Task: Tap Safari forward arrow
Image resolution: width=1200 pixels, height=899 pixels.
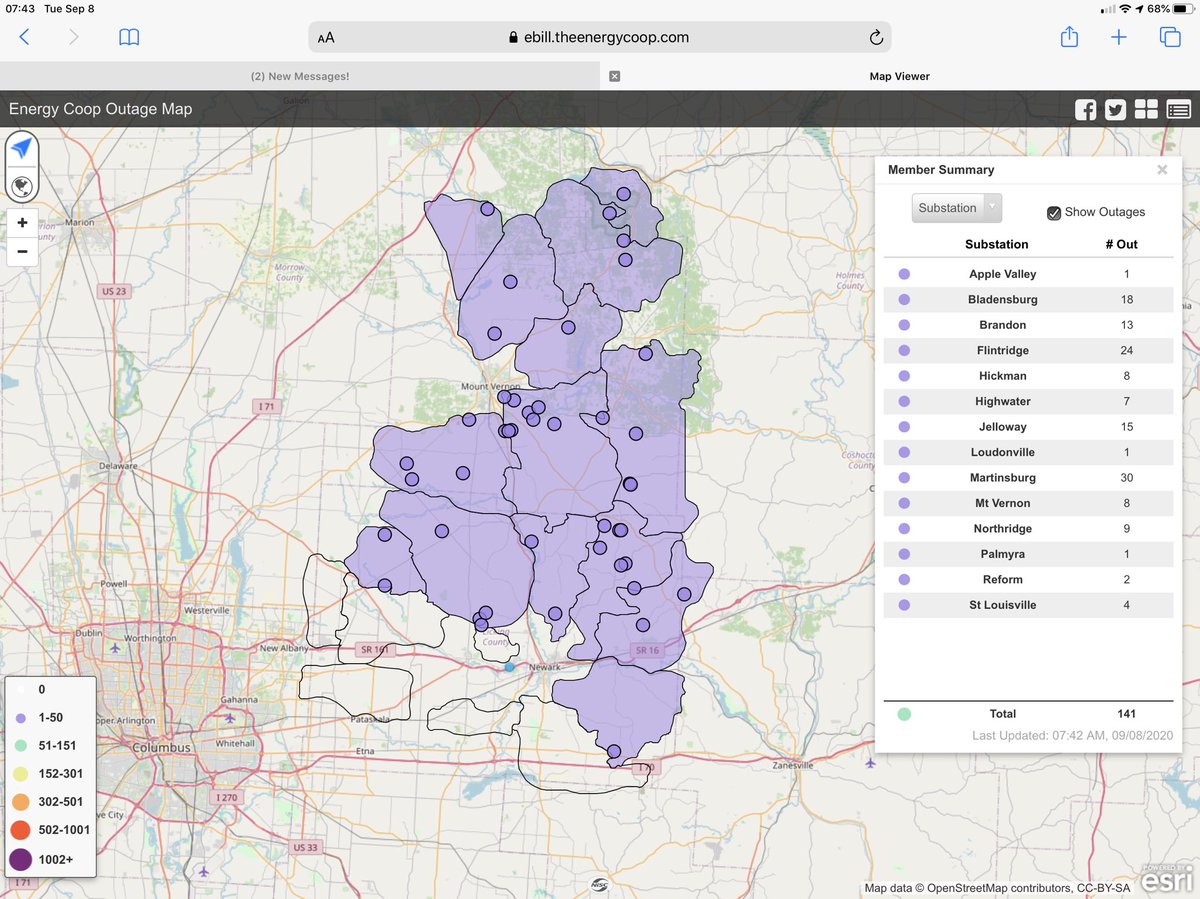Action: pyautogui.click(x=73, y=37)
